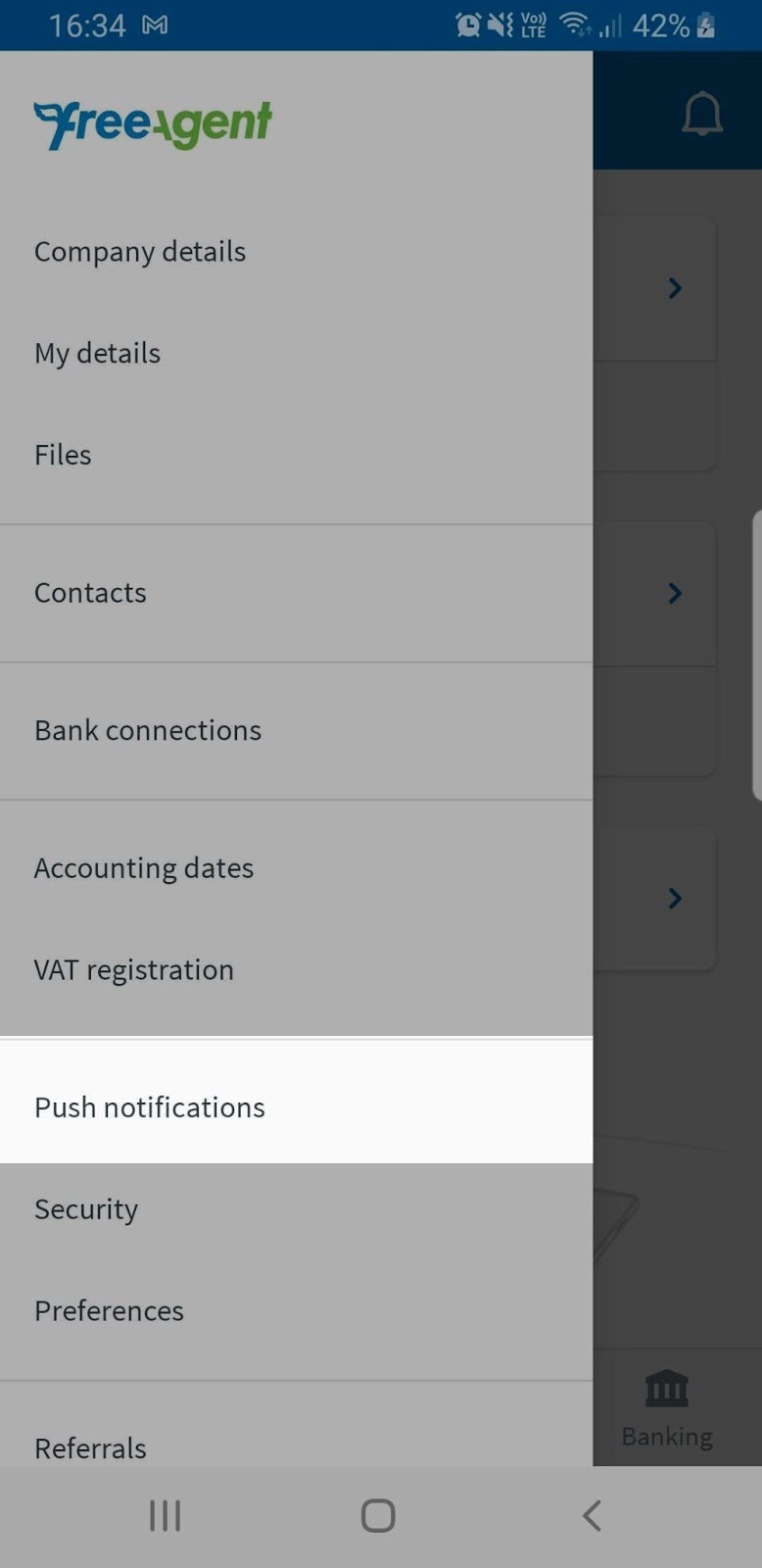
Task: Open Company details
Action: (x=139, y=251)
